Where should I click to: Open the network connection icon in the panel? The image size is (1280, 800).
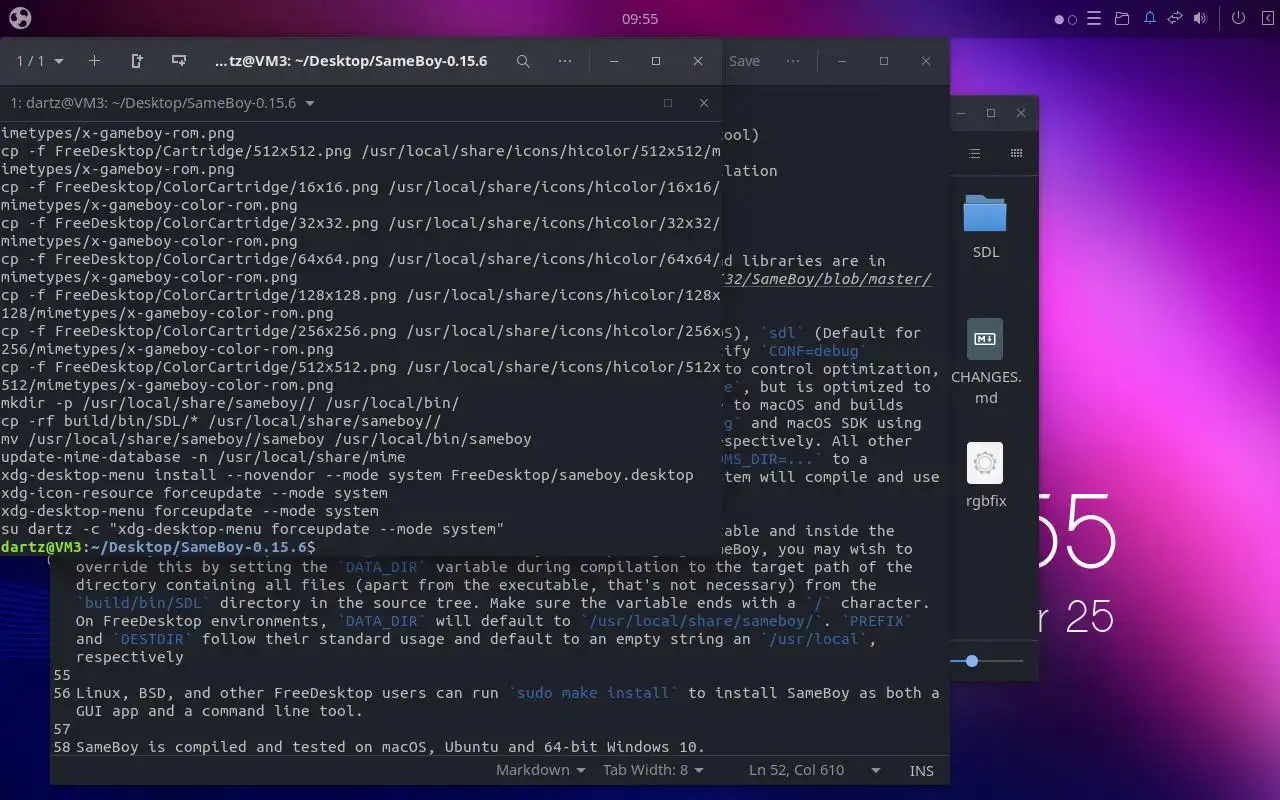1175,18
